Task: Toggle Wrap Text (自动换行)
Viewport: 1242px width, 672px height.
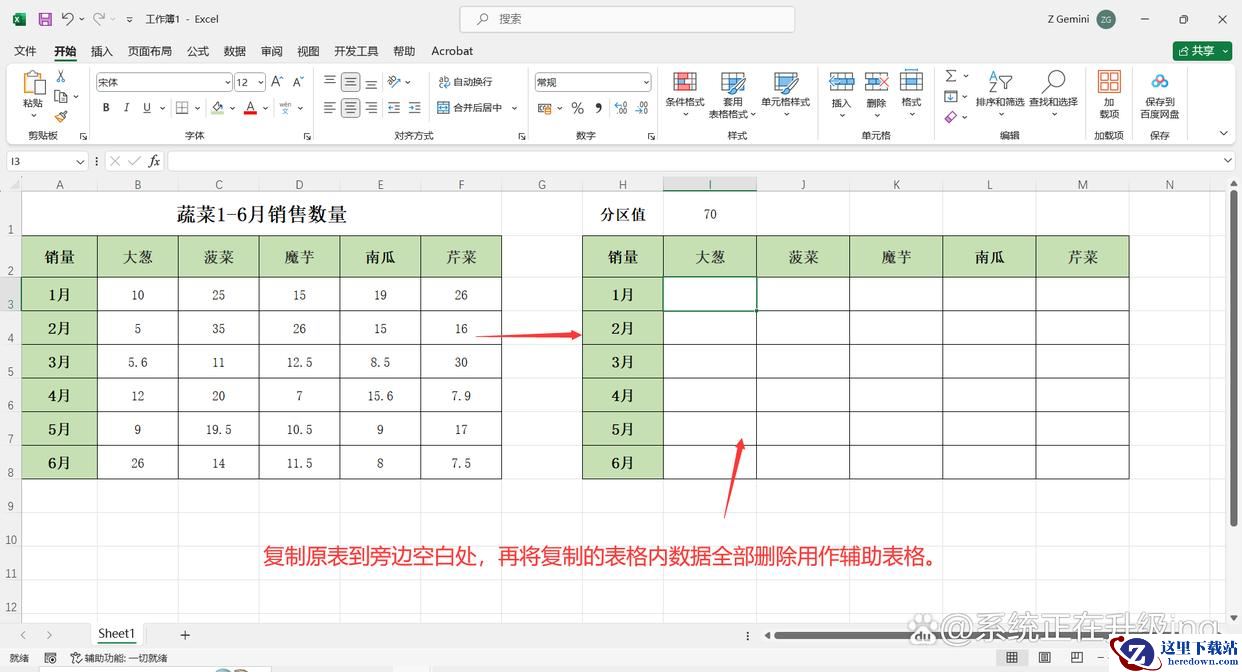Action: (x=465, y=82)
